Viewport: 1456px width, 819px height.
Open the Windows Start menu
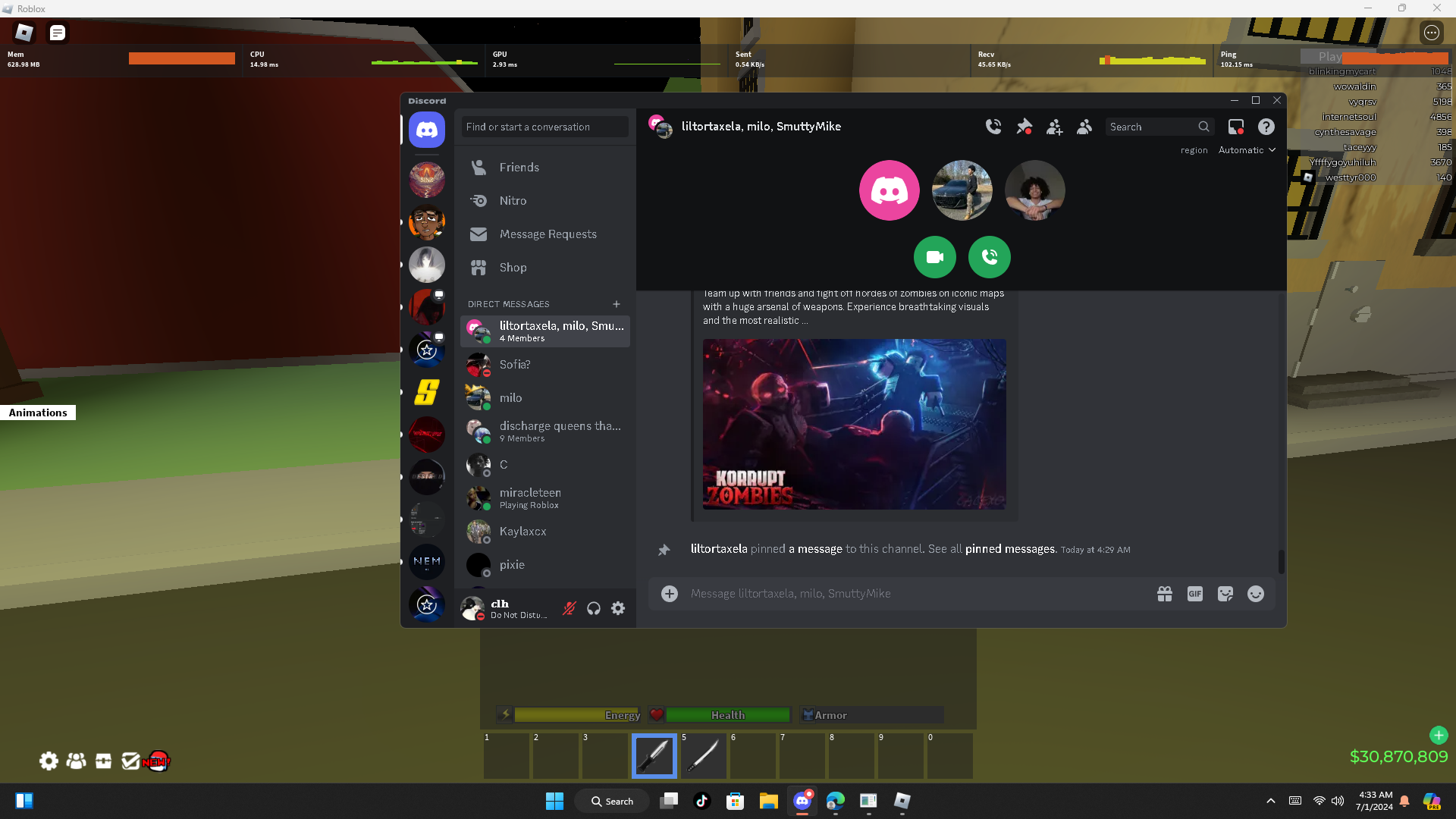(x=555, y=801)
